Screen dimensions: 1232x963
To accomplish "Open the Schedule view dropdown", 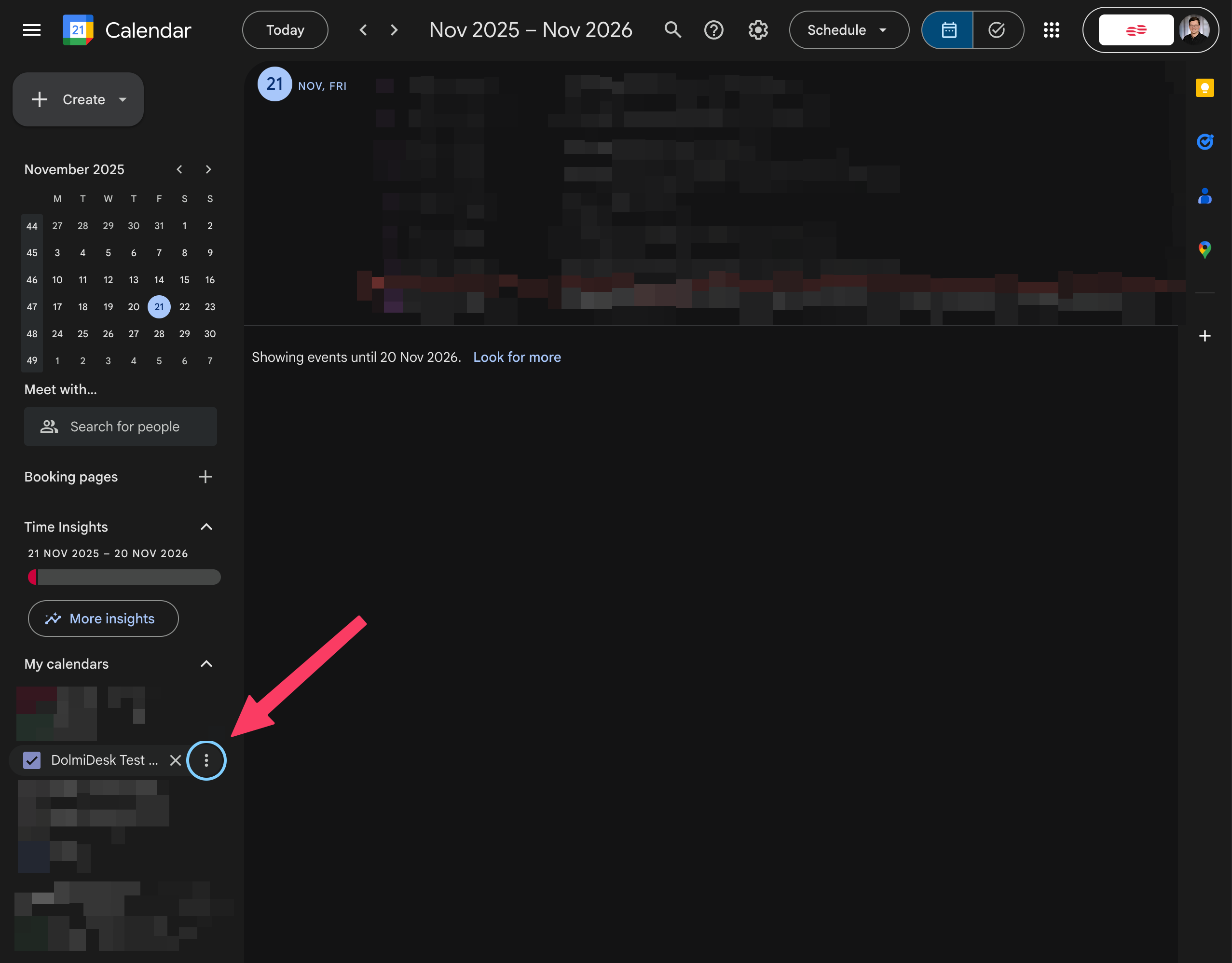I will pyautogui.click(x=848, y=30).
